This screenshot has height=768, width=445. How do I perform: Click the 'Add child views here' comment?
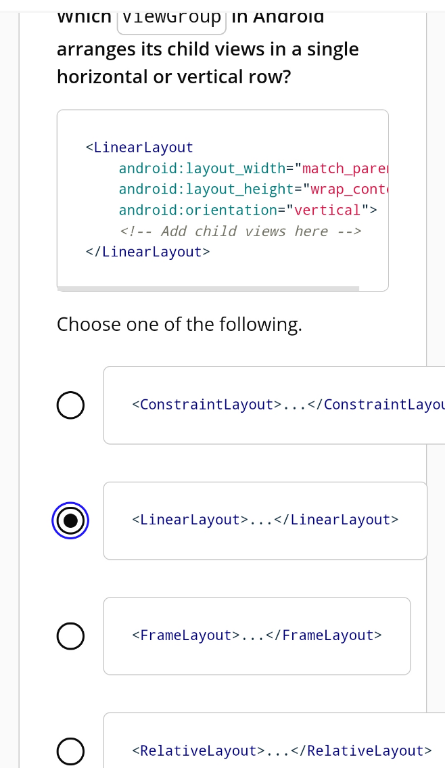240,231
